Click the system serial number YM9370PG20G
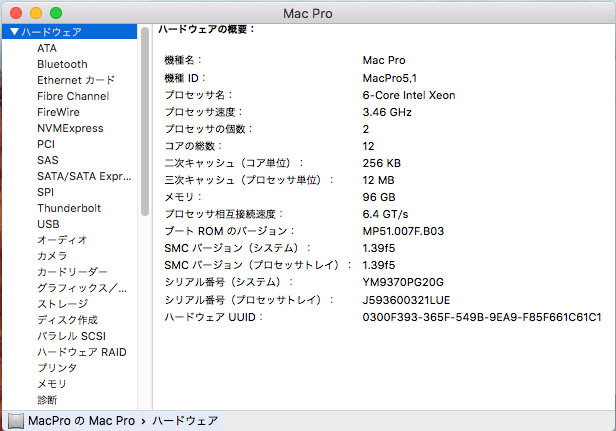 coord(403,282)
